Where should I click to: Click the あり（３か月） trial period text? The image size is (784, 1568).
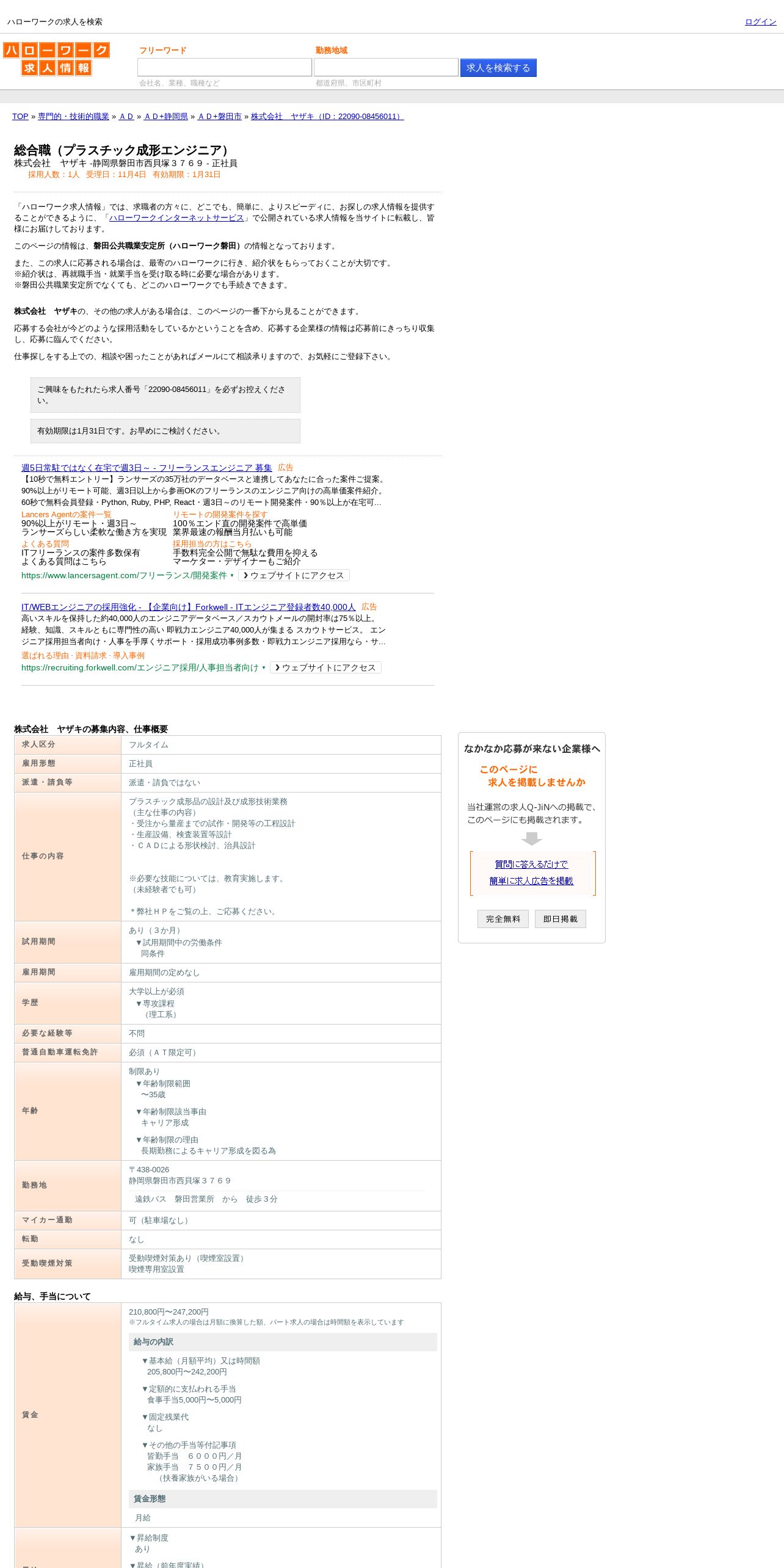pos(156,931)
